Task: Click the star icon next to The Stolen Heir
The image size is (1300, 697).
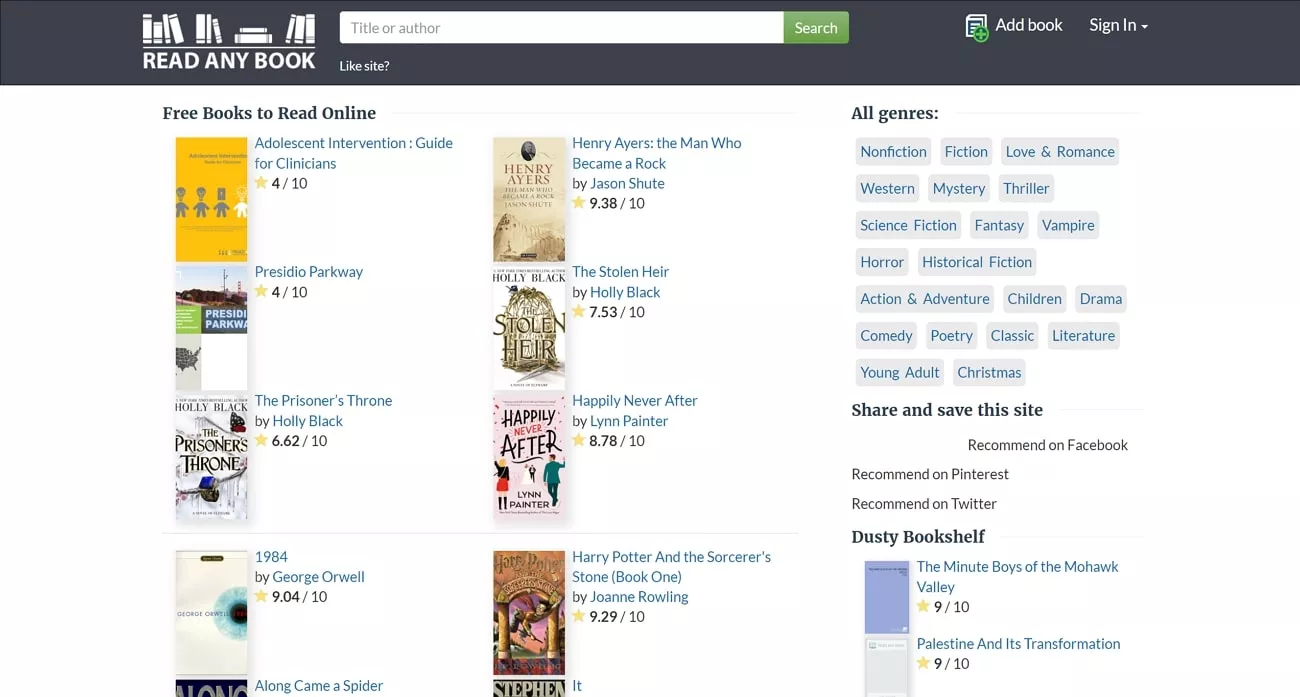Action: point(580,311)
